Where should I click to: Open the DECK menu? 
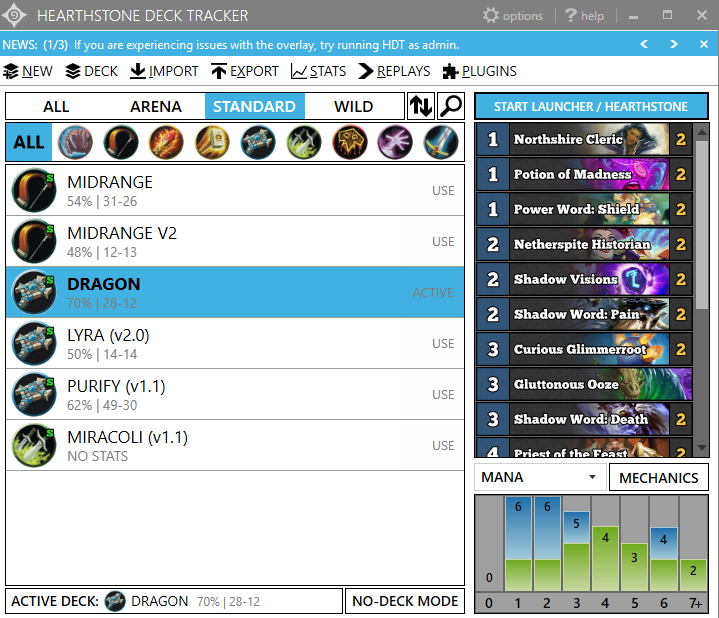(91, 71)
